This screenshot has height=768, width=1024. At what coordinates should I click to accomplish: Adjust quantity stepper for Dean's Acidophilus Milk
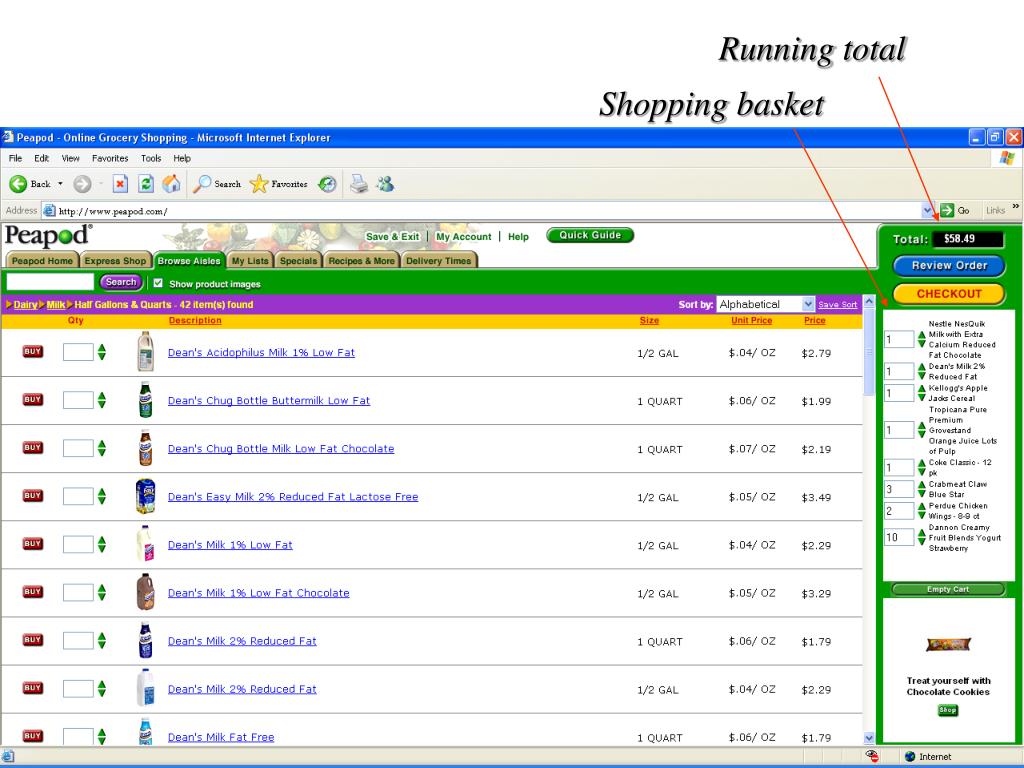point(102,352)
